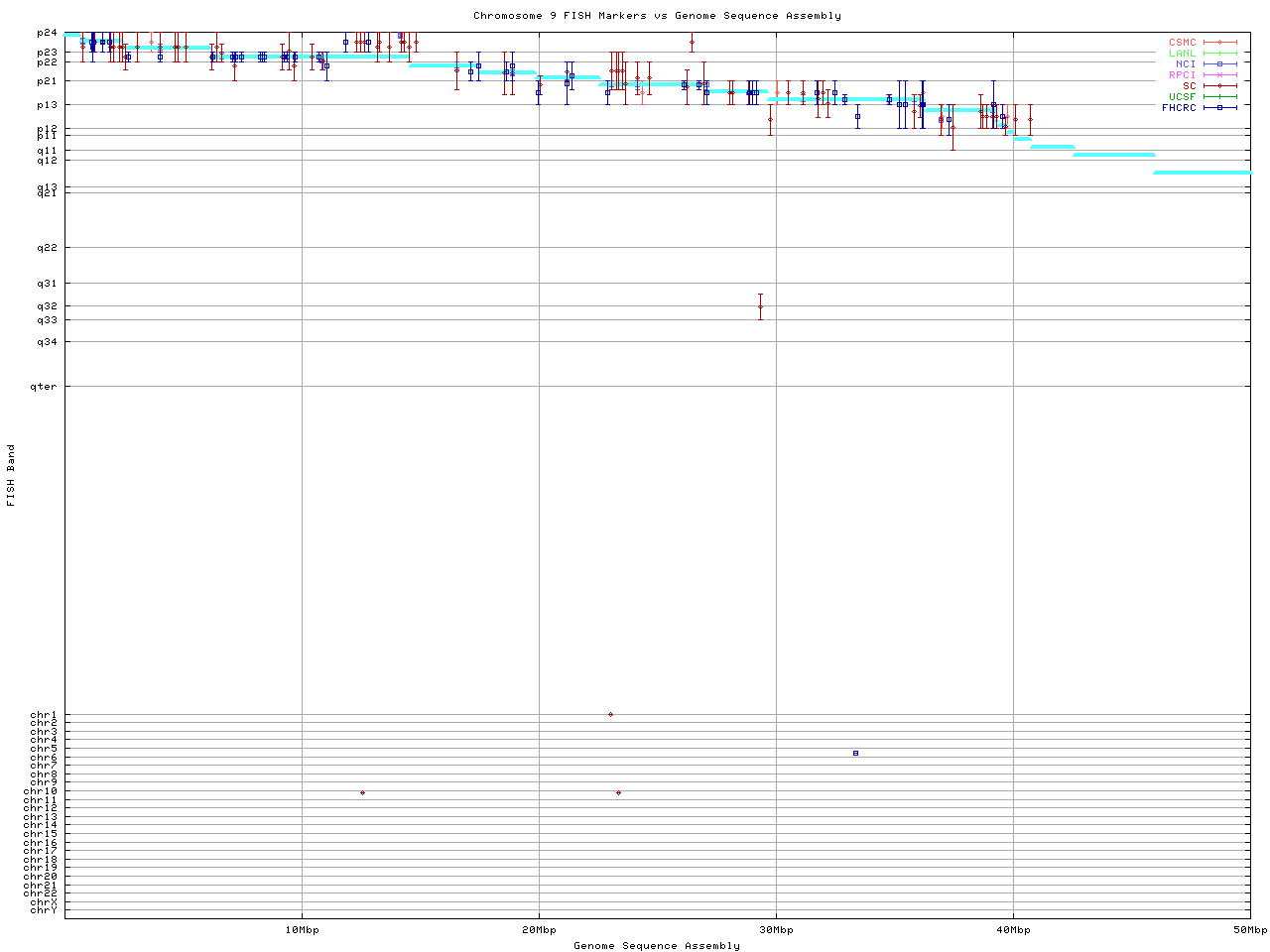
Task: Click the q22 y-axis band label
Action: 47,248
